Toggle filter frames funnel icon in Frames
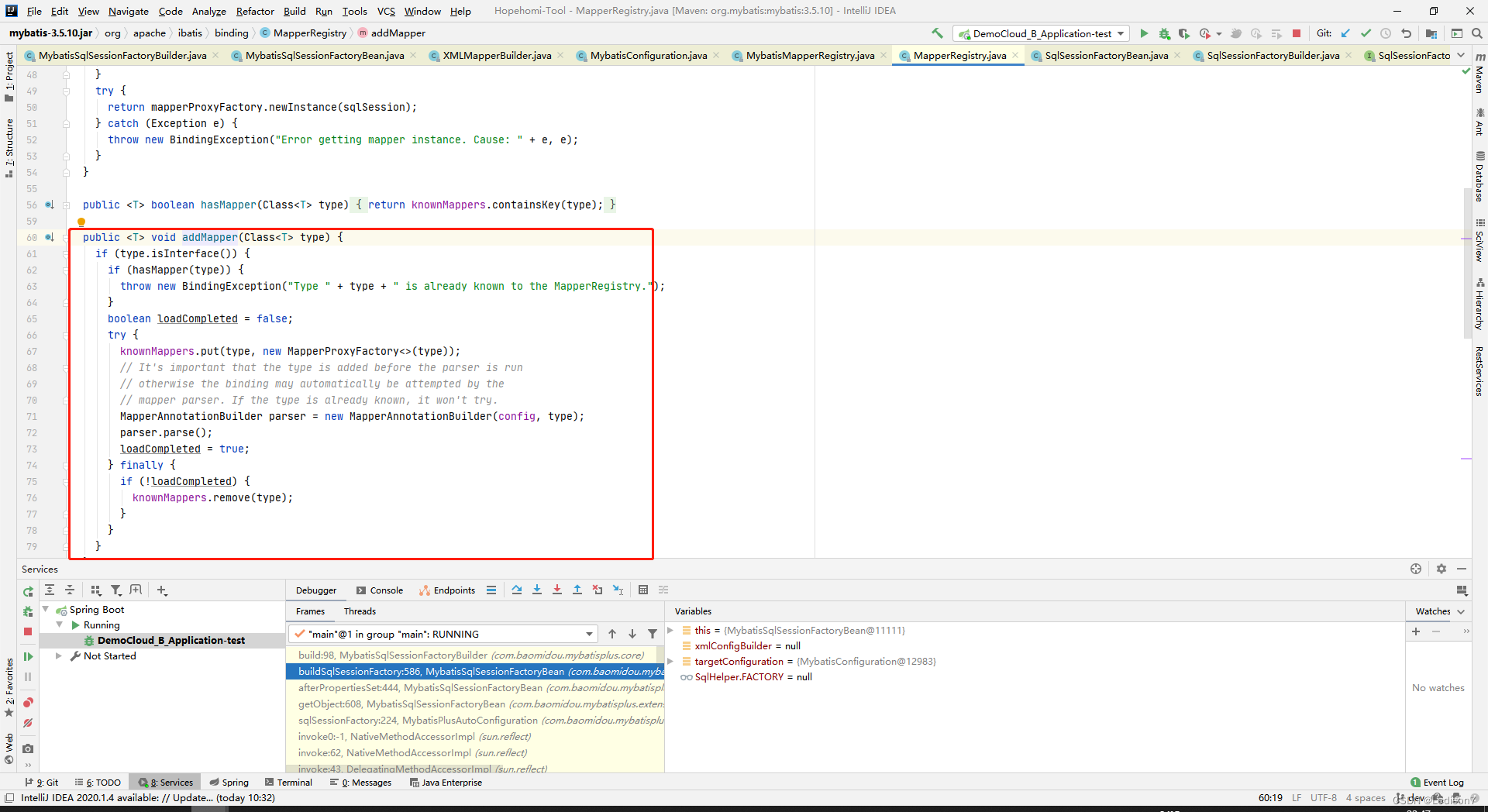The width and height of the screenshot is (1488, 812). click(653, 634)
